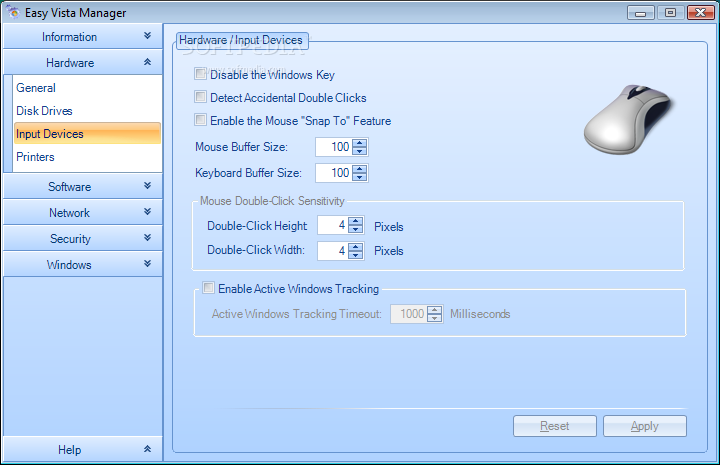Click the Double-Click Height value field
The image size is (720, 465).
point(332,225)
